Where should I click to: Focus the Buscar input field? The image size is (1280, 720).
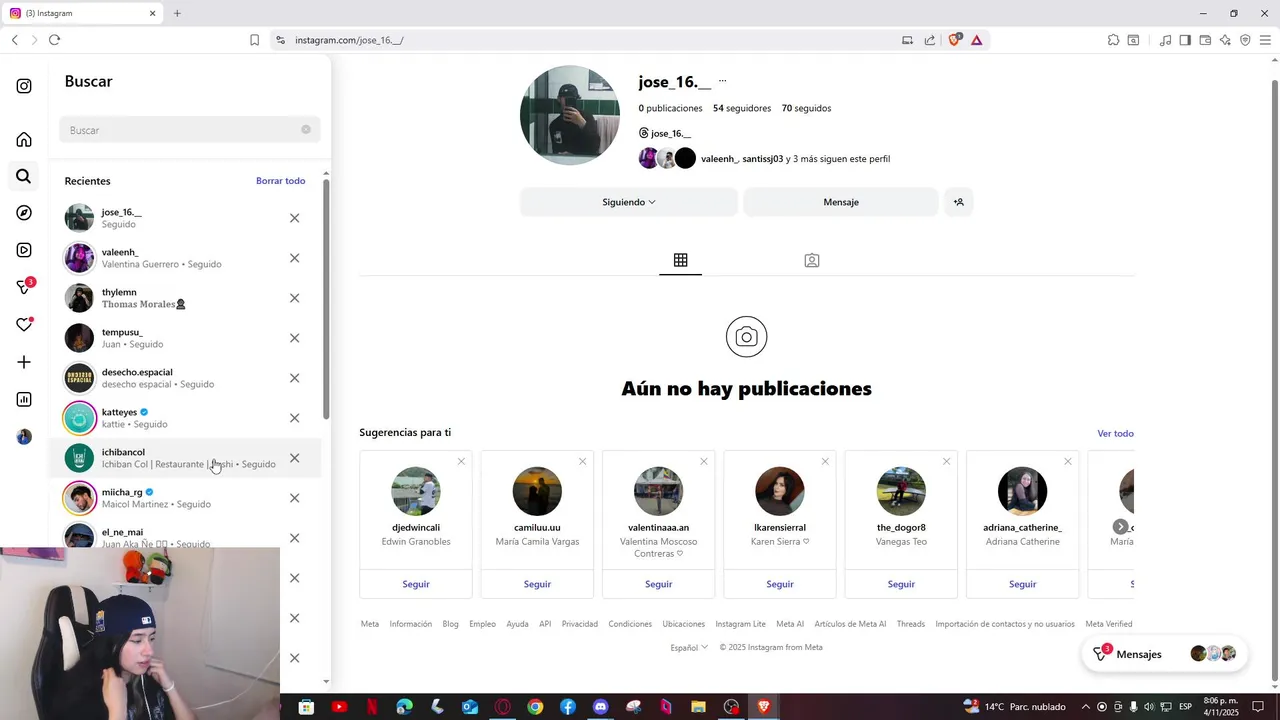pos(190,130)
